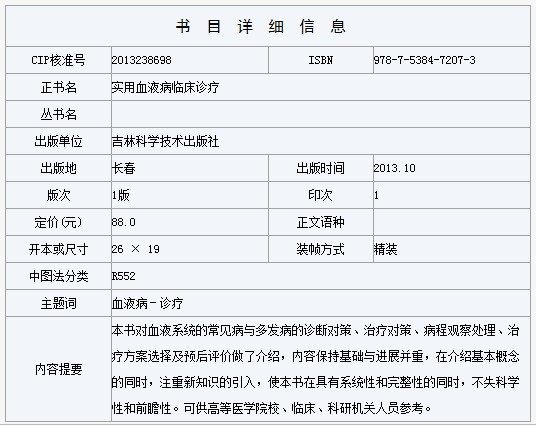Viewport: 536px width, 426px height.
Task: Click the publisher 吉林科学技术出版社
Action: (165, 141)
